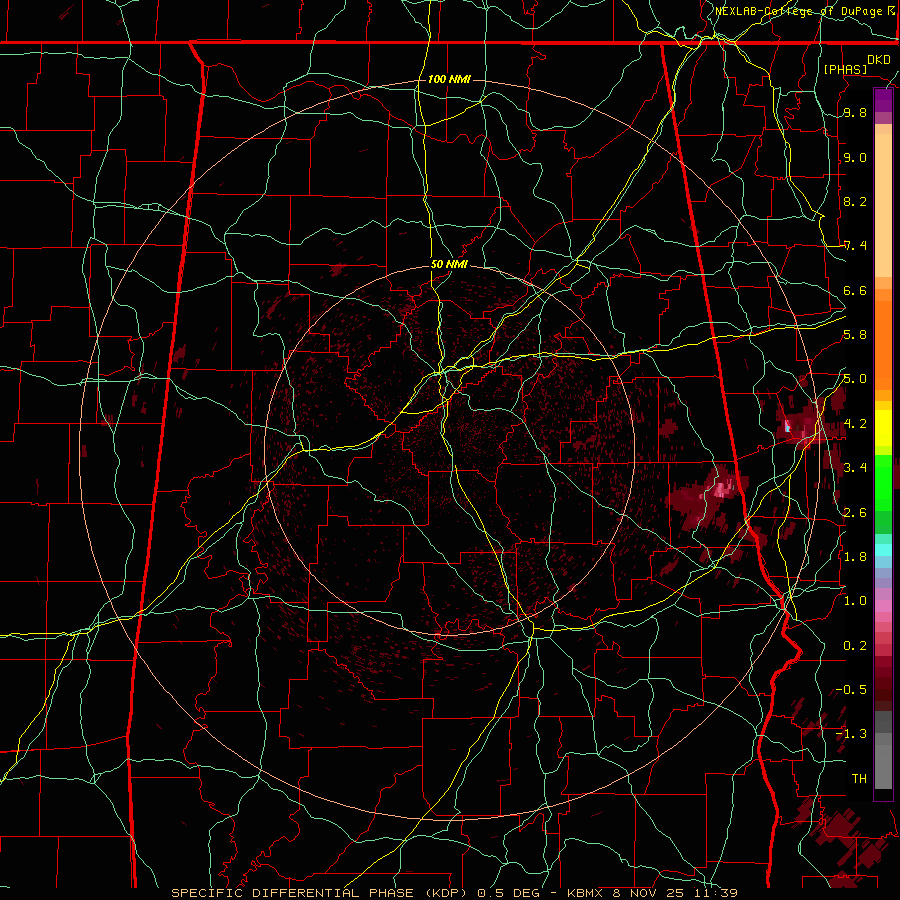Click the 7.4 value on the color scale
The height and width of the screenshot is (900, 900).
click(855, 246)
